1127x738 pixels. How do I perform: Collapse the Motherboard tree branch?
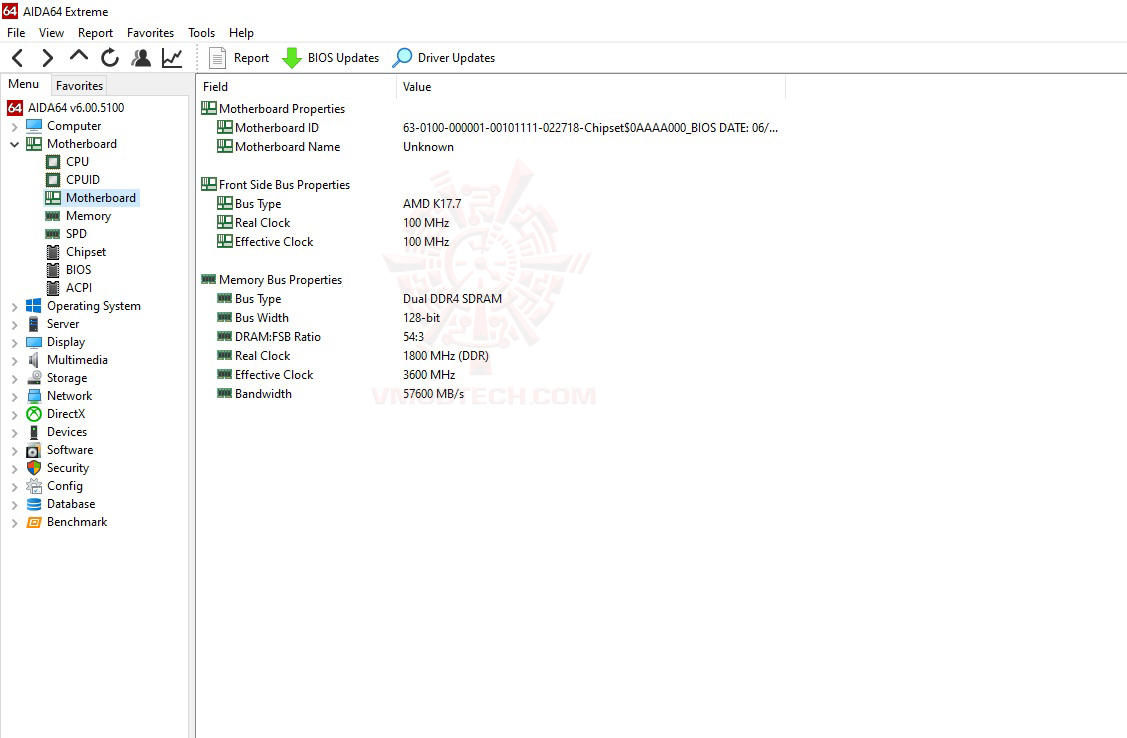click(14, 143)
